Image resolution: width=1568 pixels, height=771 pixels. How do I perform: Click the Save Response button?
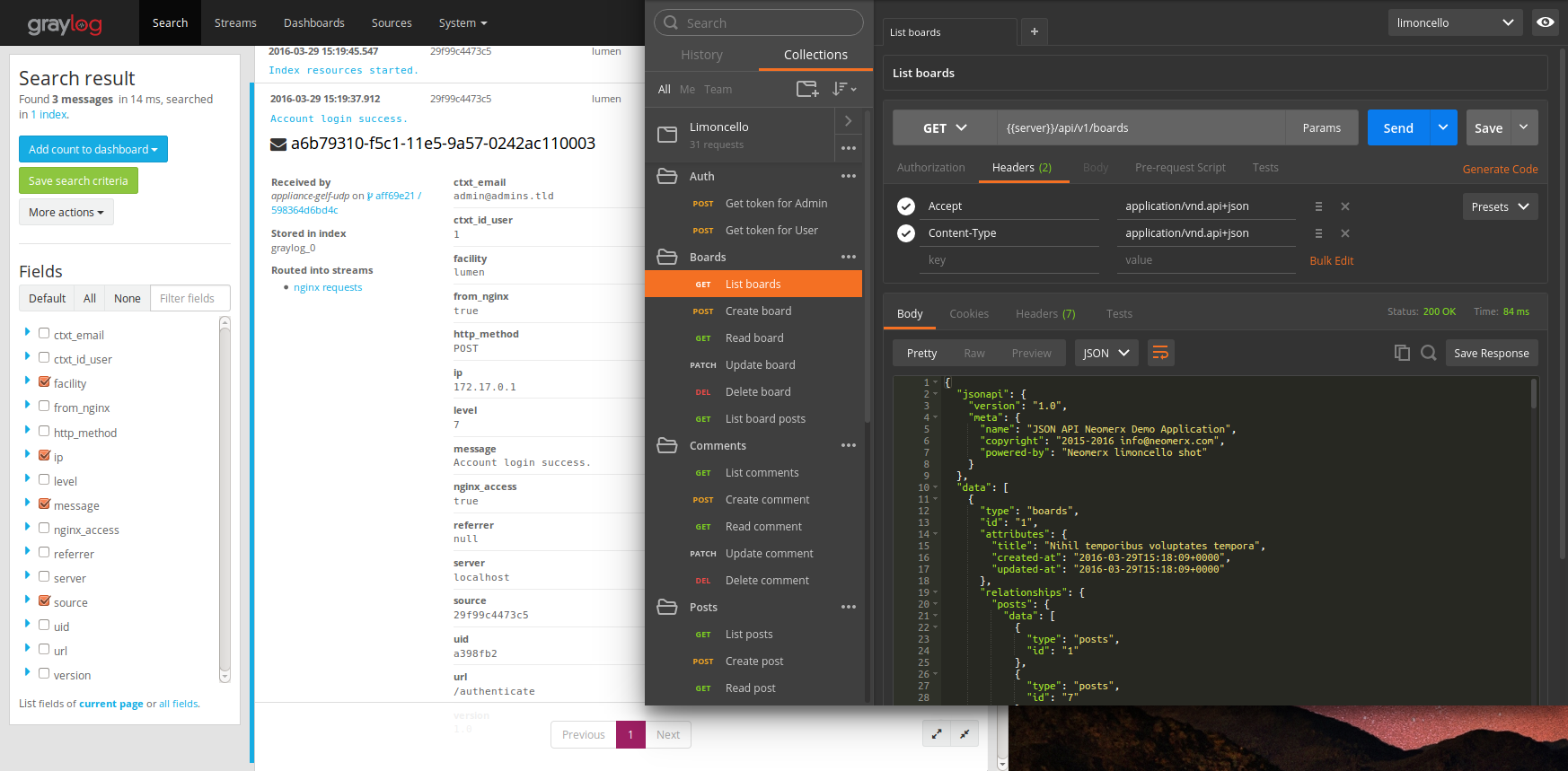(1492, 353)
